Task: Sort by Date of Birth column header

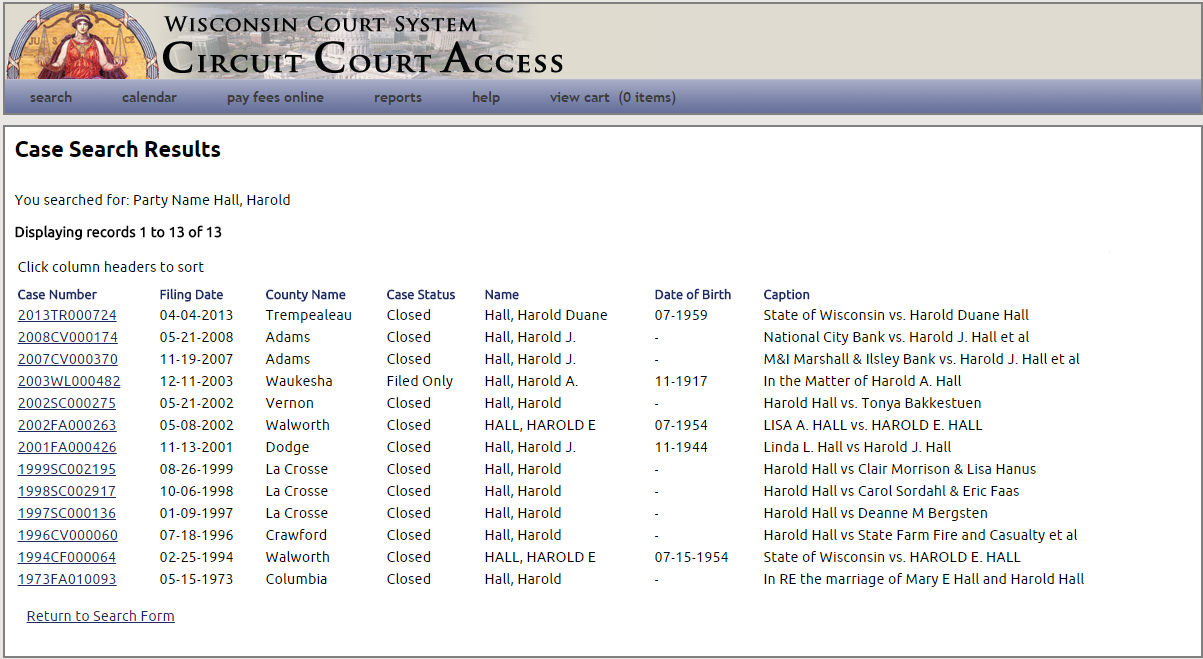Action: coord(693,295)
